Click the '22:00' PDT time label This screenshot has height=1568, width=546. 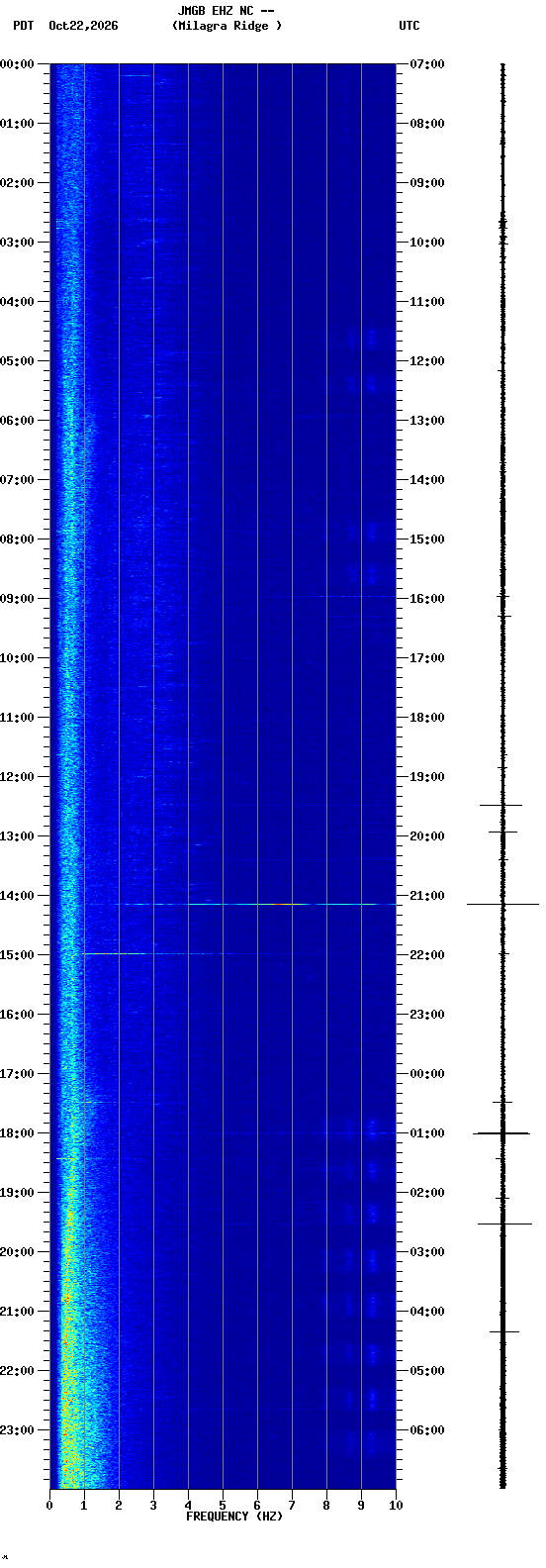click(x=17, y=1371)
